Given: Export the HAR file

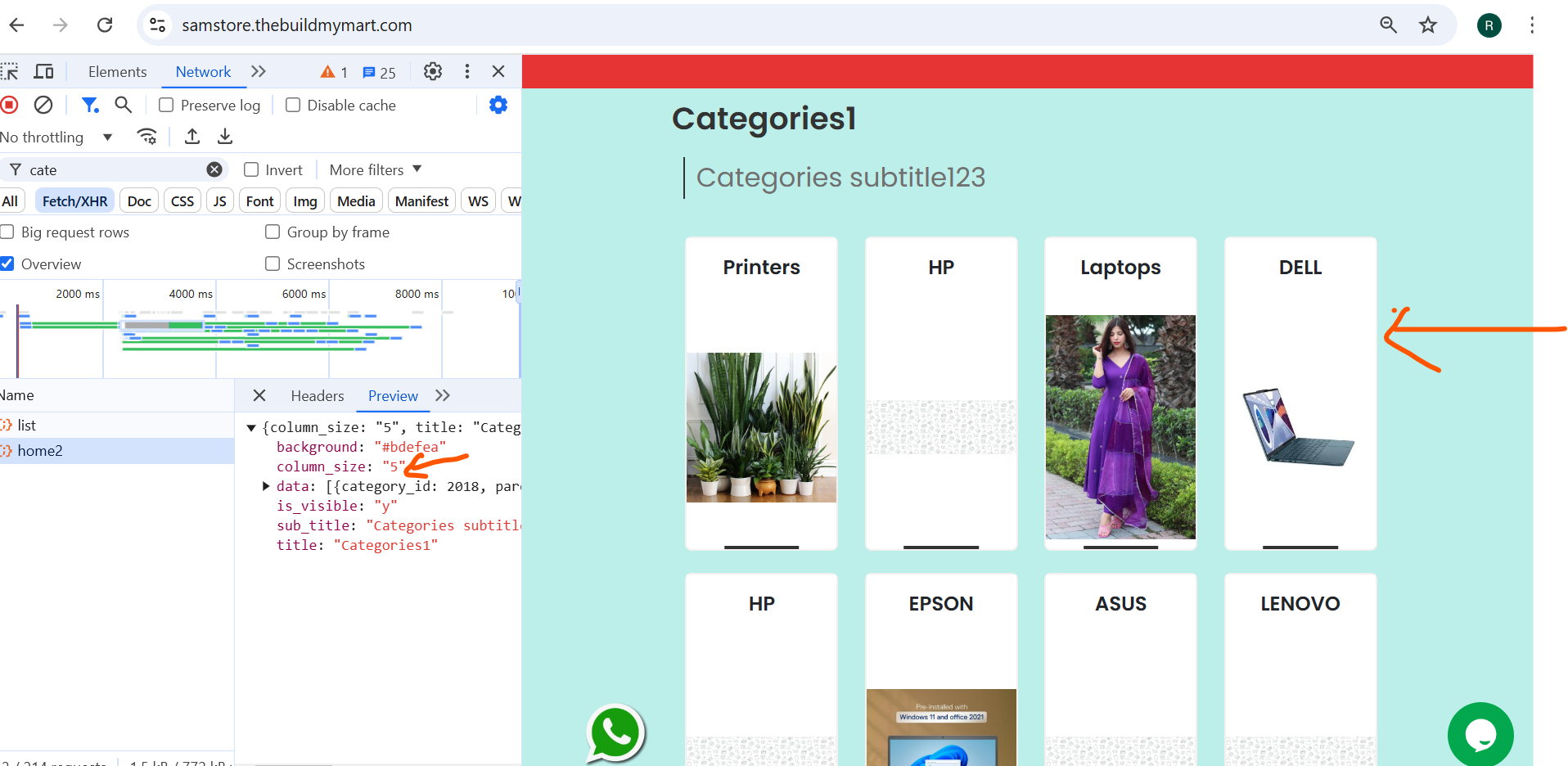Looking at the screenshot, I should coord(225,137).
